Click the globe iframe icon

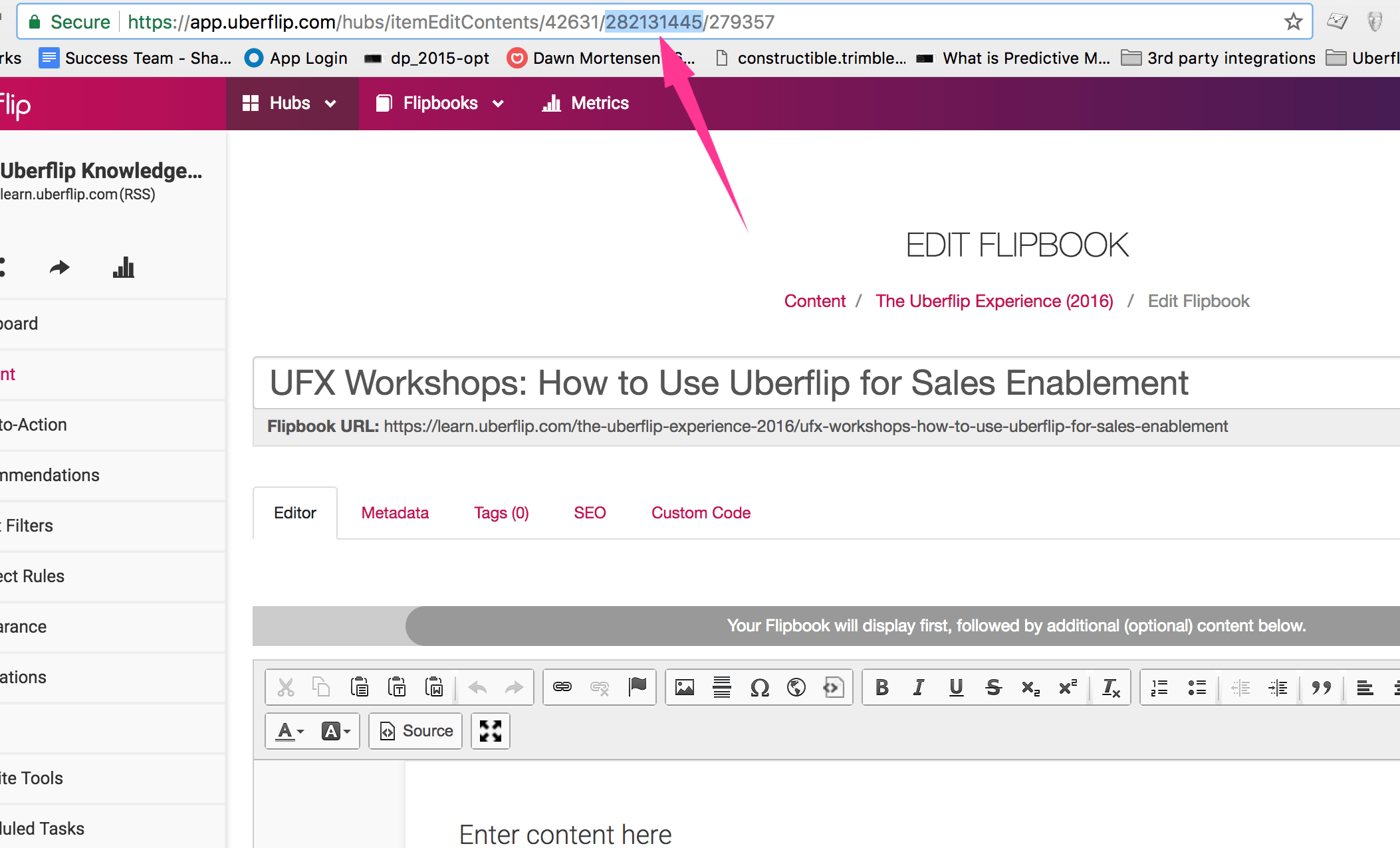pyautogui.click(x=796, y=687)
